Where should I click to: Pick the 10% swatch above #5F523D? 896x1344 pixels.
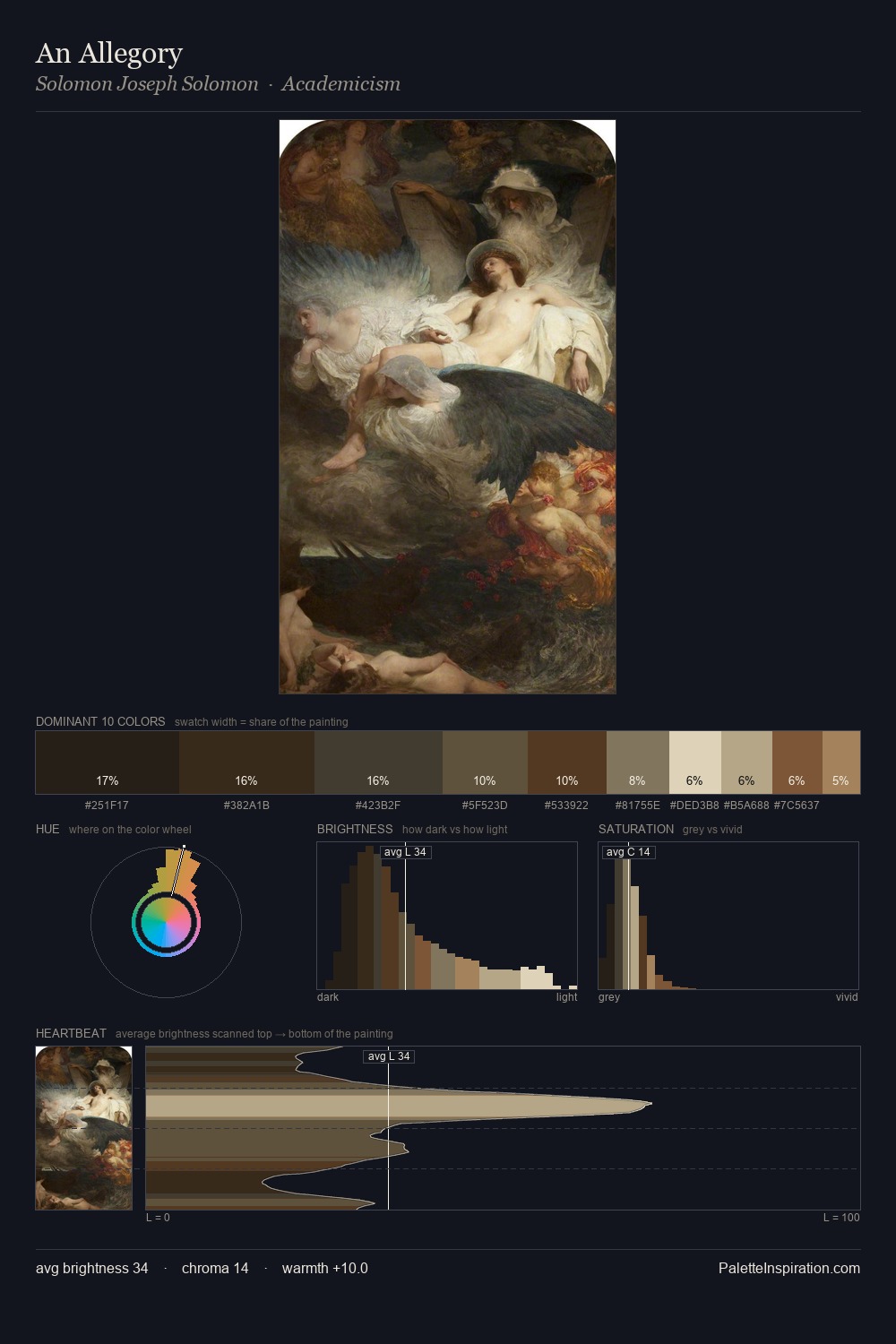tap(485, 762)
